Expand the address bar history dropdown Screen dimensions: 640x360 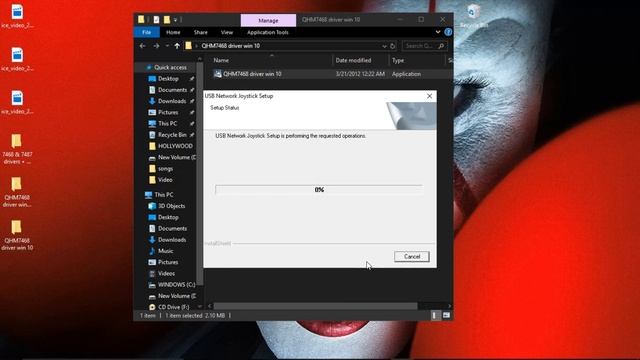[384, 46]
